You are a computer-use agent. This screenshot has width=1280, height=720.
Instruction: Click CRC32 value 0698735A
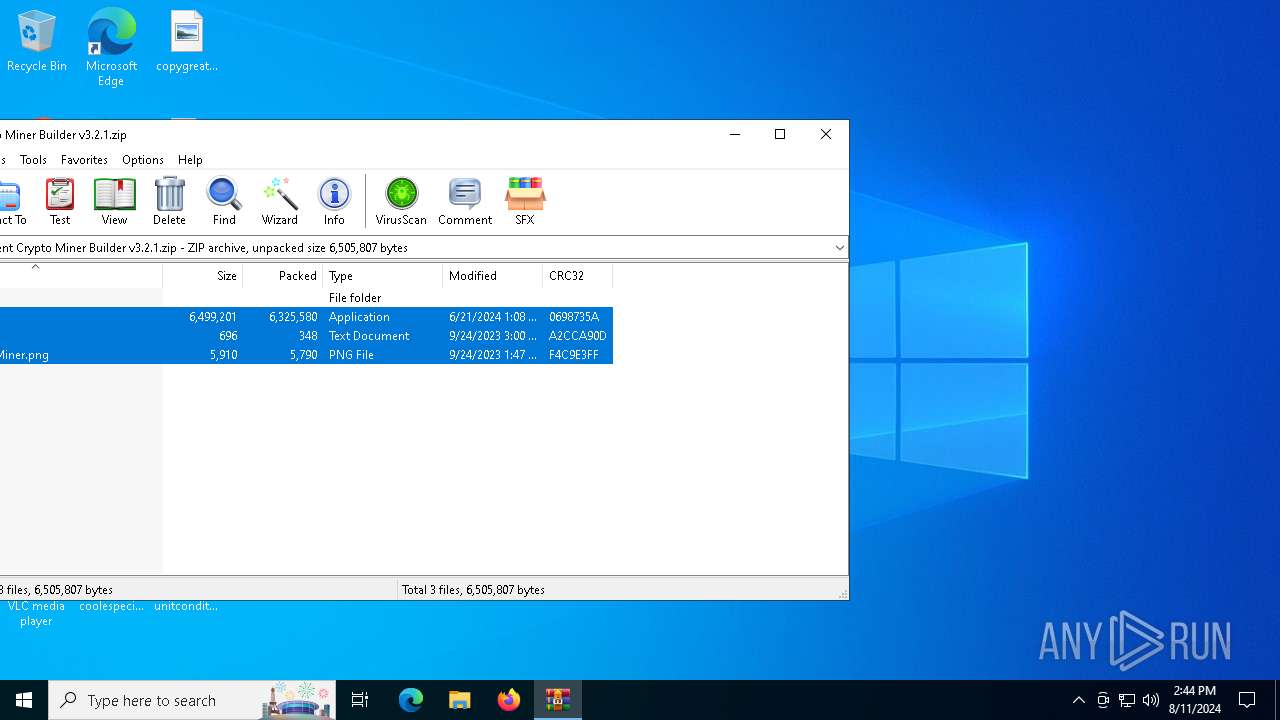pyautogui.click(x=574, y=317)
